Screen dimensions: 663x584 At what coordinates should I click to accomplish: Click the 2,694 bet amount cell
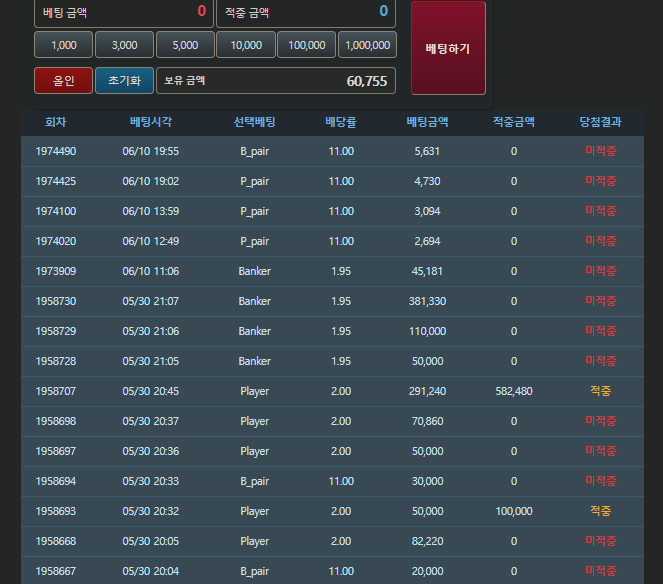(x=427, y=241)
